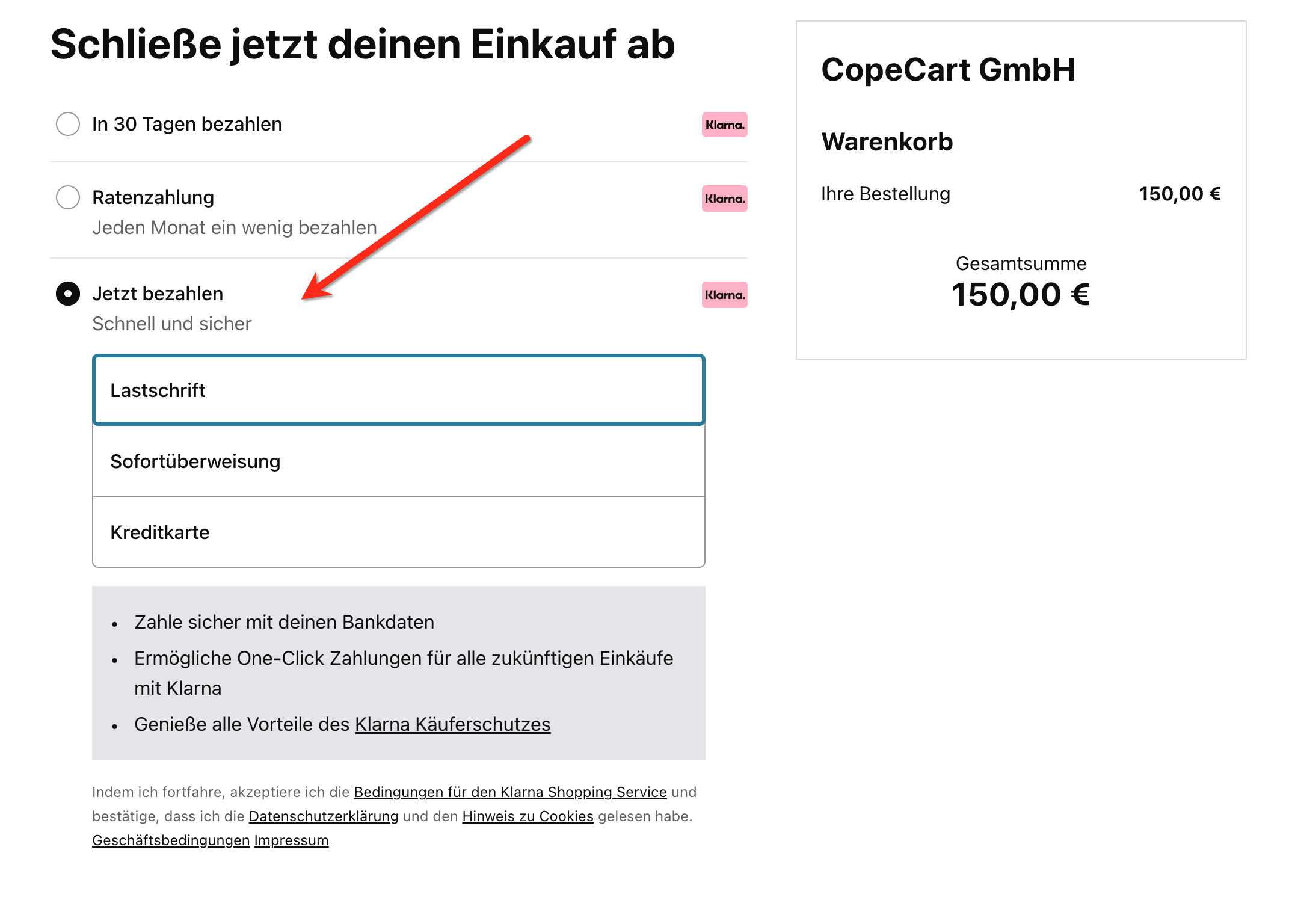Follow the Hinweis zu Cookies link
The width and height of the screenshot is (1292, 924).
click(x=528, y=816)
